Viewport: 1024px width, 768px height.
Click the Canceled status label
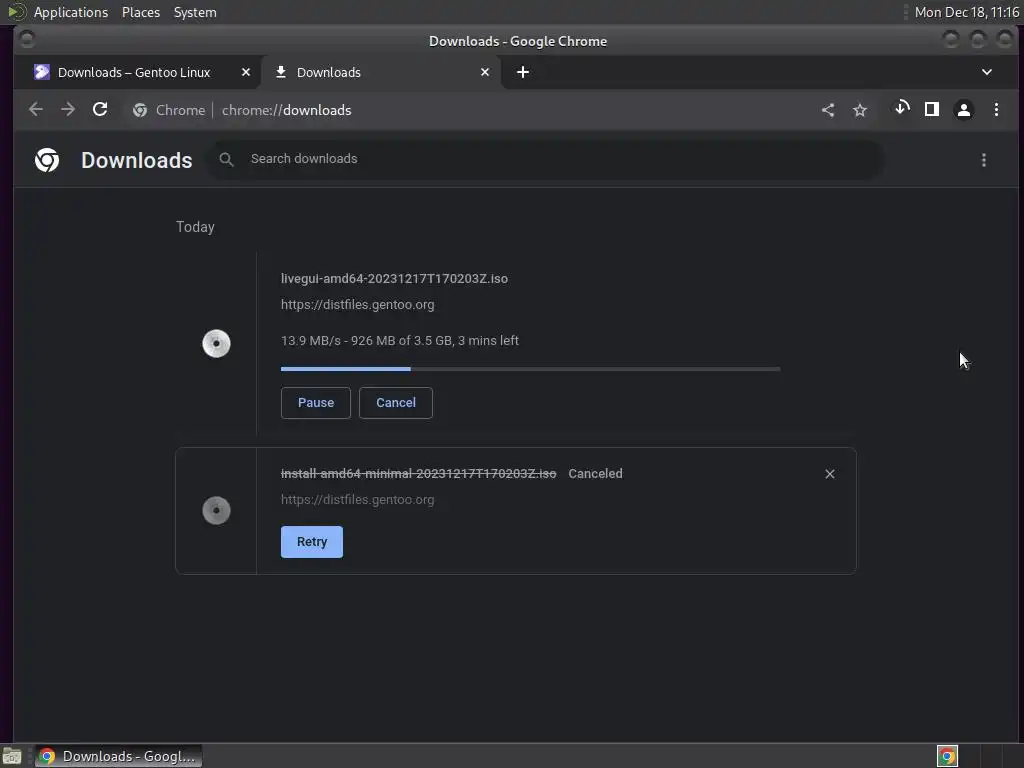(x=595, y=474)
